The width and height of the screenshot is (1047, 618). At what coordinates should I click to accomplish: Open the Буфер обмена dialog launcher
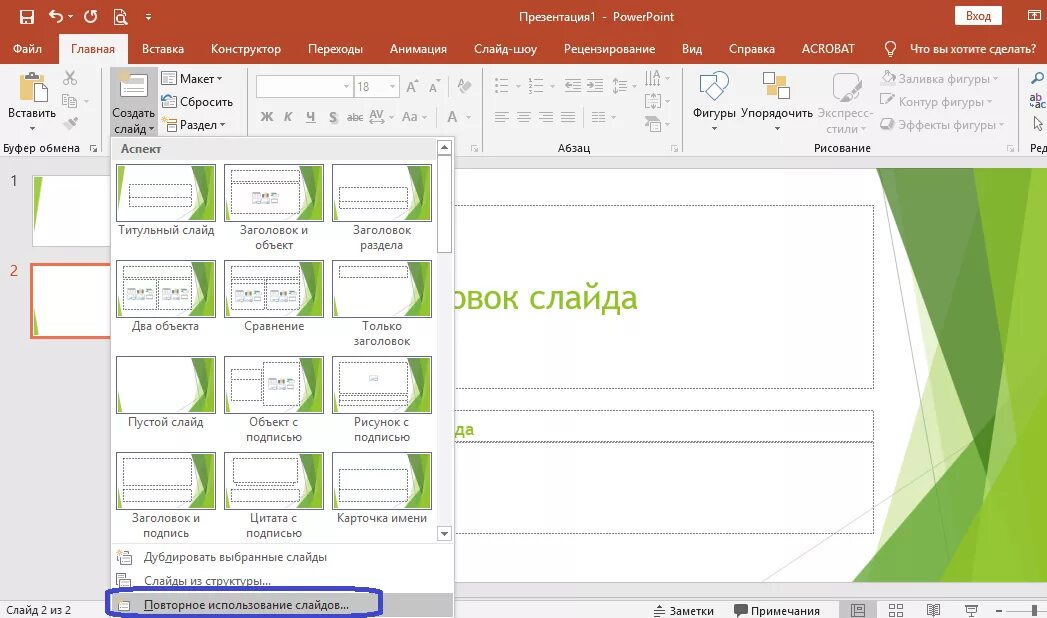coord(93,148)
